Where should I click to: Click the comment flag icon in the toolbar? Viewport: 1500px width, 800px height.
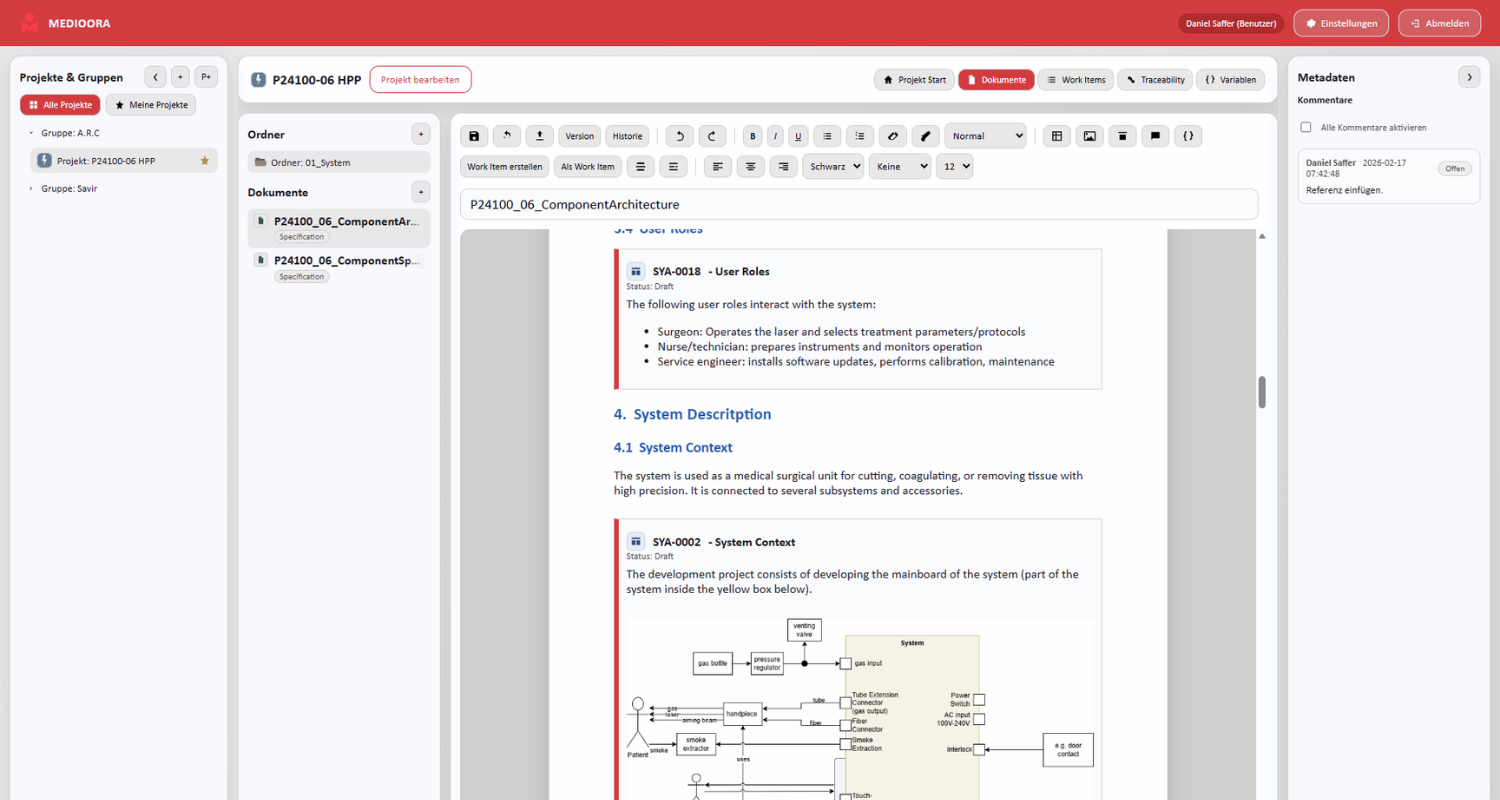[x=1155, y=136]
